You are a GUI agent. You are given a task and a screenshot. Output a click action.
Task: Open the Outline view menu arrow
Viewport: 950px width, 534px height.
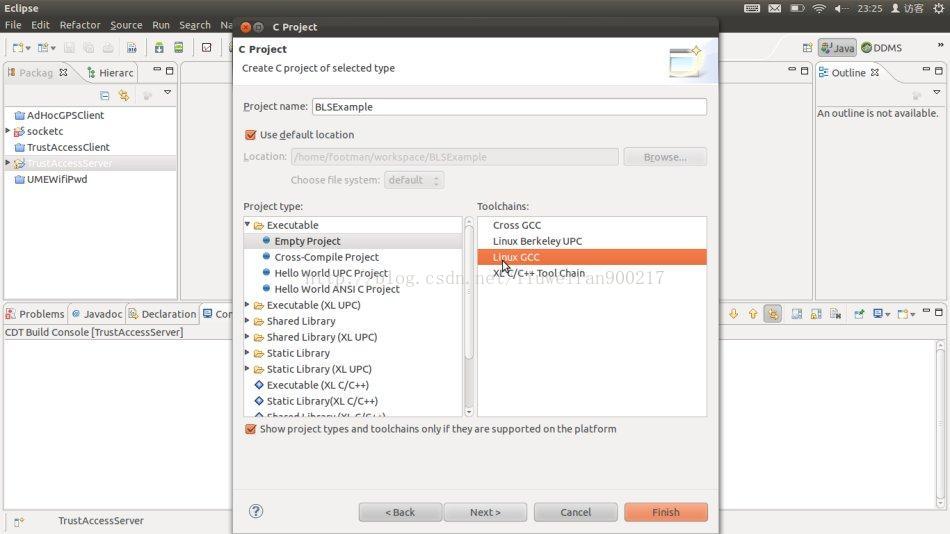point(937,93)
